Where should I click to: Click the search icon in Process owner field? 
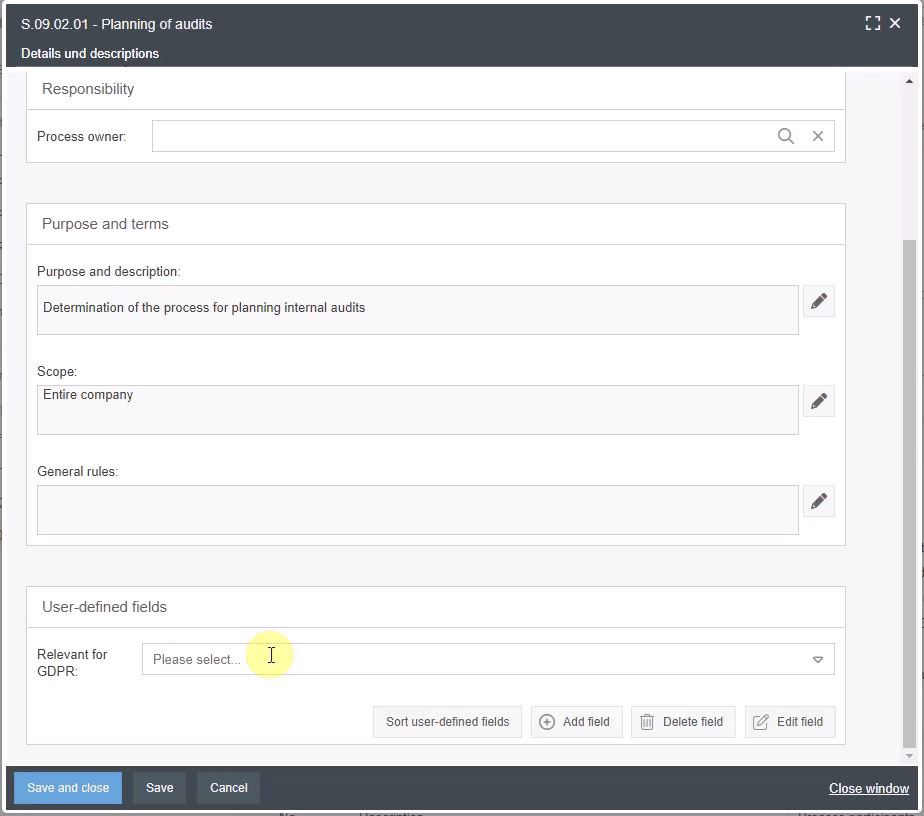click(785, 136)
